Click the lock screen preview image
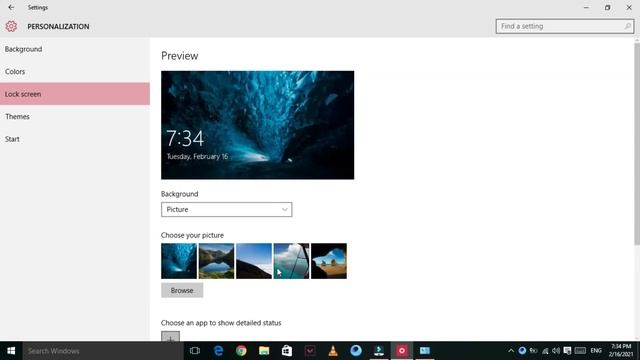The width and height of the screenshot is (640, 360). click(258, 125)
